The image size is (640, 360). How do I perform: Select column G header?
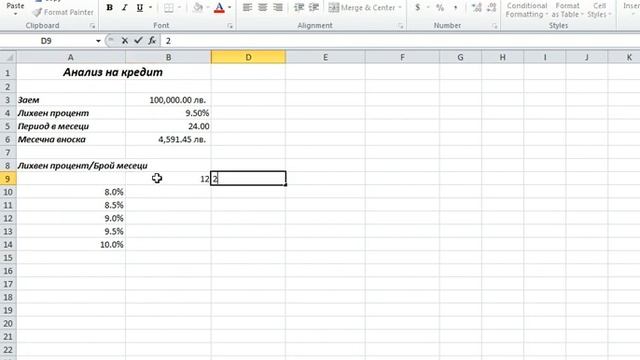point(460,58)
